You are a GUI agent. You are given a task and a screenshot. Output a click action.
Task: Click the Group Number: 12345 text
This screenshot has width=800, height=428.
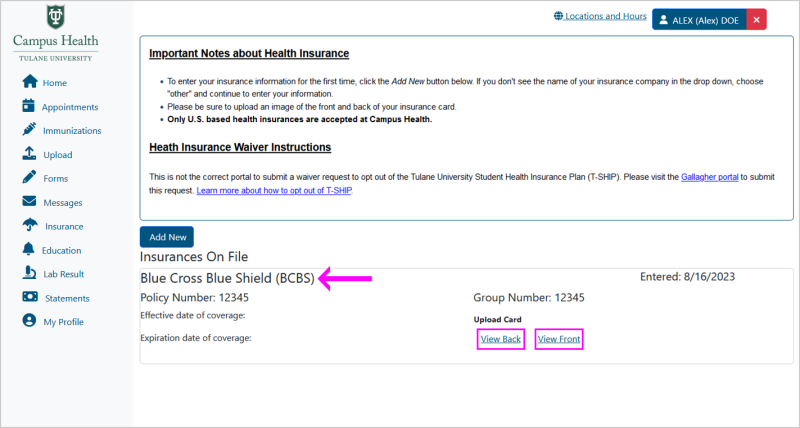(x=529, y=297)
